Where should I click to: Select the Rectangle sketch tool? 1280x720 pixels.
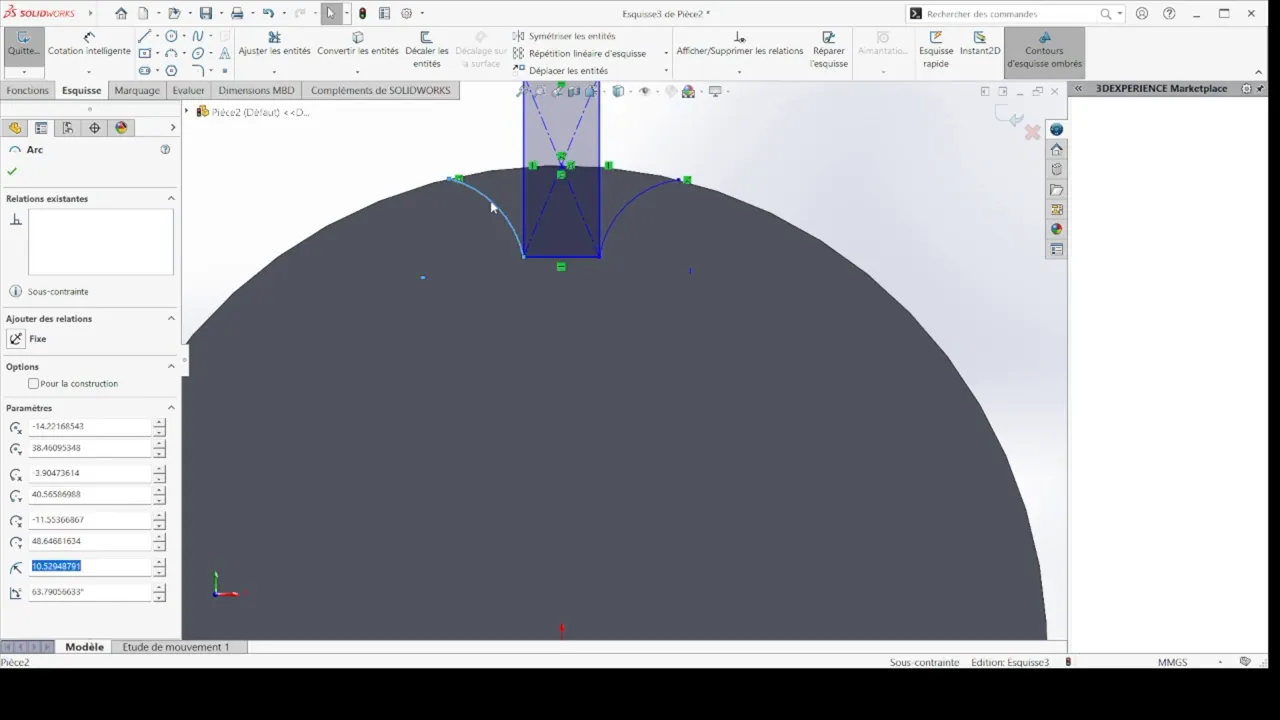[145, 53]
